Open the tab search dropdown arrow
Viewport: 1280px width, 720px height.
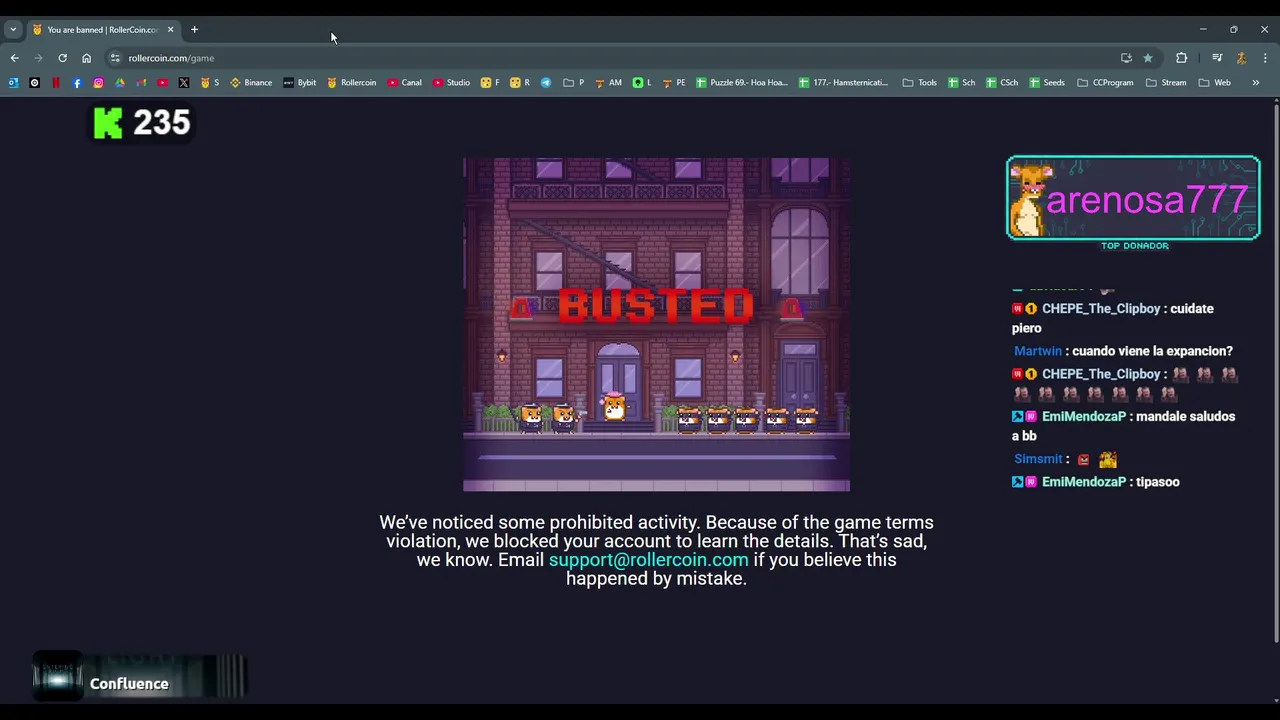pos(13,30)
